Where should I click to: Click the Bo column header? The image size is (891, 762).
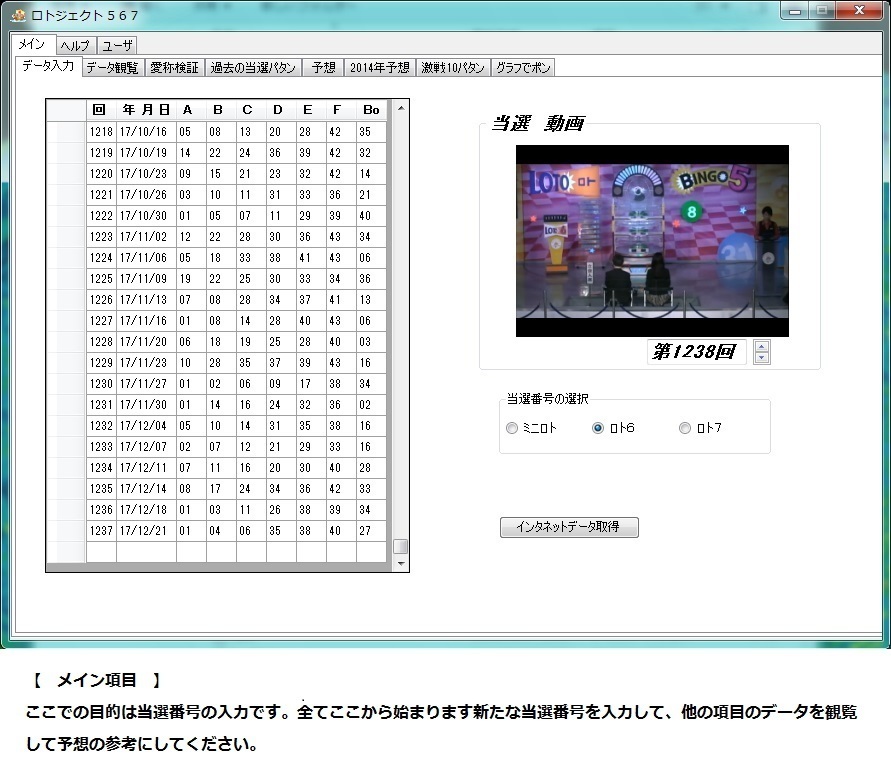pyautogui.click(x=371, y=110)
